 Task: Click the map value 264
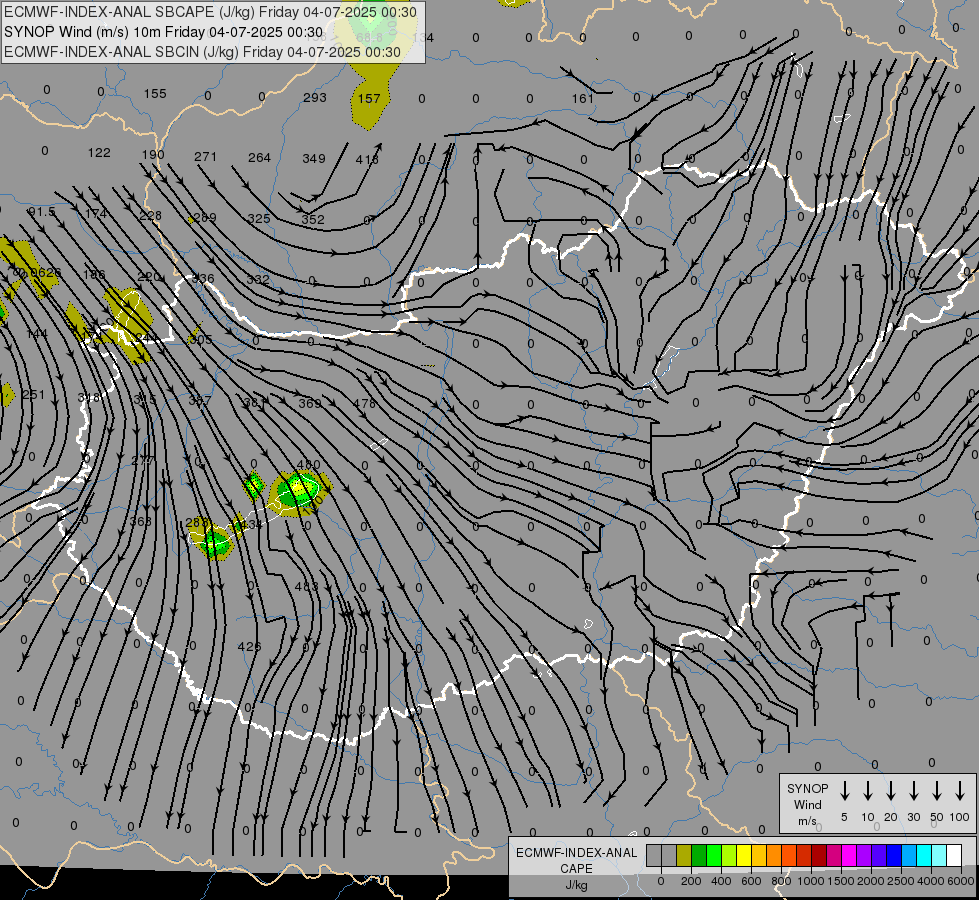(259, 157)
